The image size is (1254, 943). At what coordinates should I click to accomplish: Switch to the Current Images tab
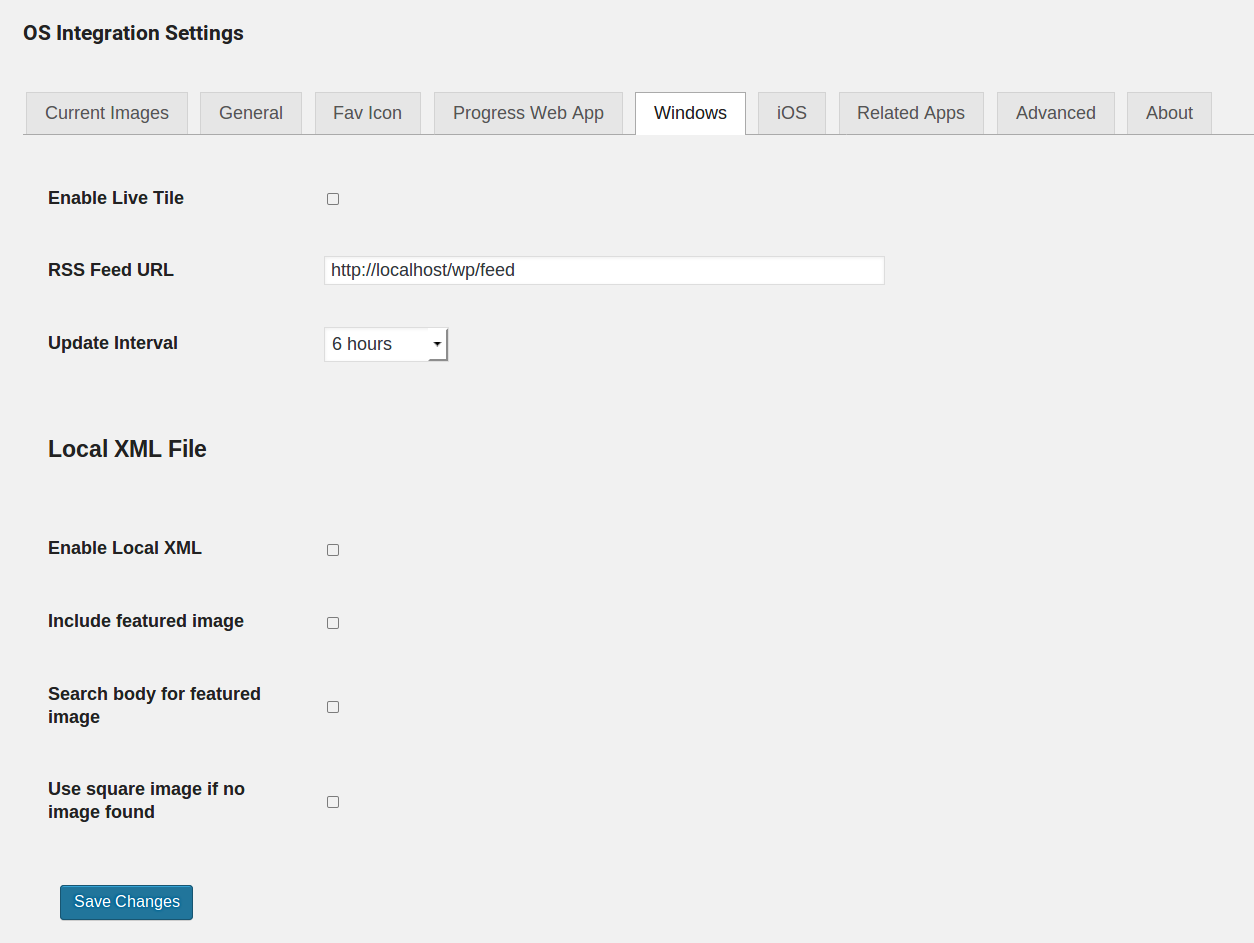click(x=106, y=113)
